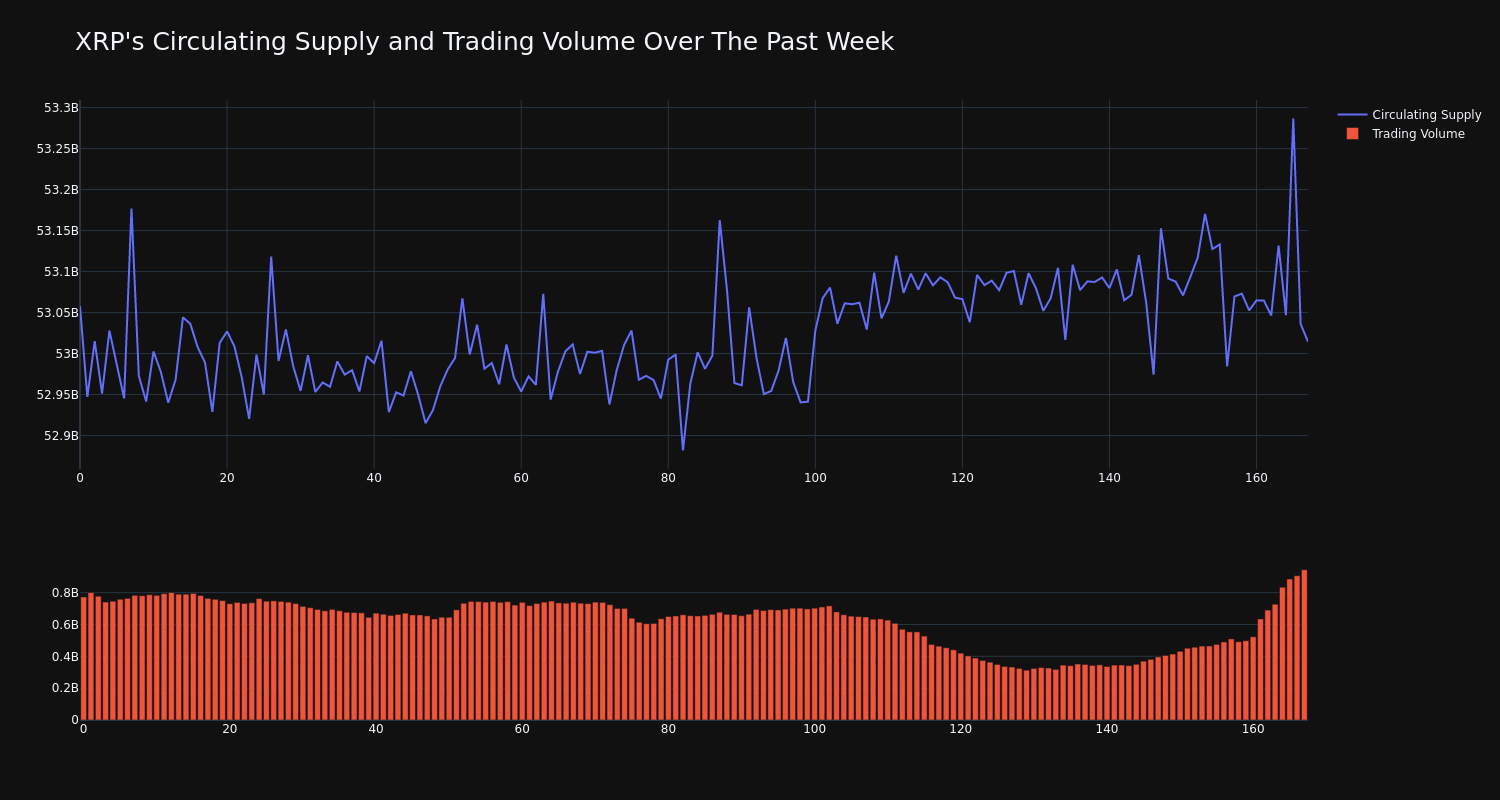1500x800 pixels.
Task: Click the lowest supply dip near 82
Action: pos(683,449)
